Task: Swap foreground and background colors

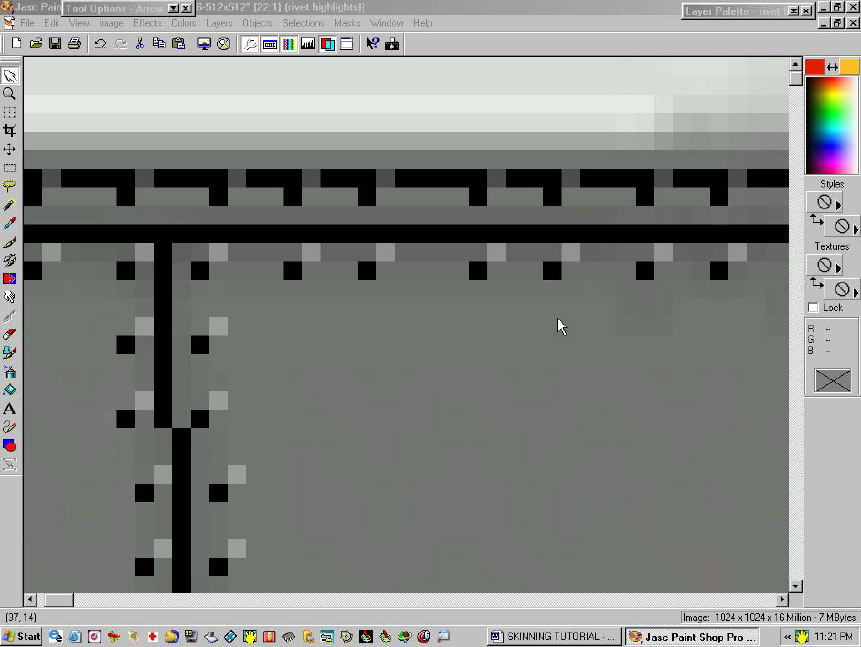Action: 832,67
